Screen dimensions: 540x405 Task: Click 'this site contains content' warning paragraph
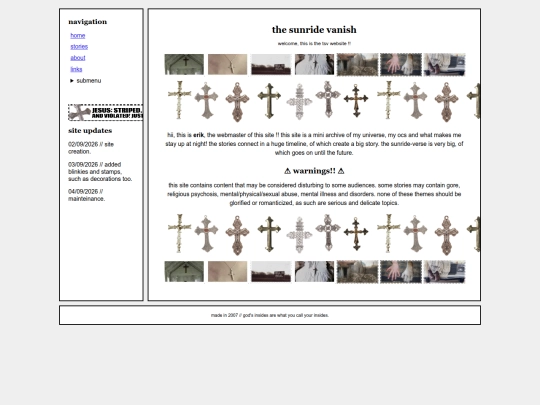pos(314,194)
